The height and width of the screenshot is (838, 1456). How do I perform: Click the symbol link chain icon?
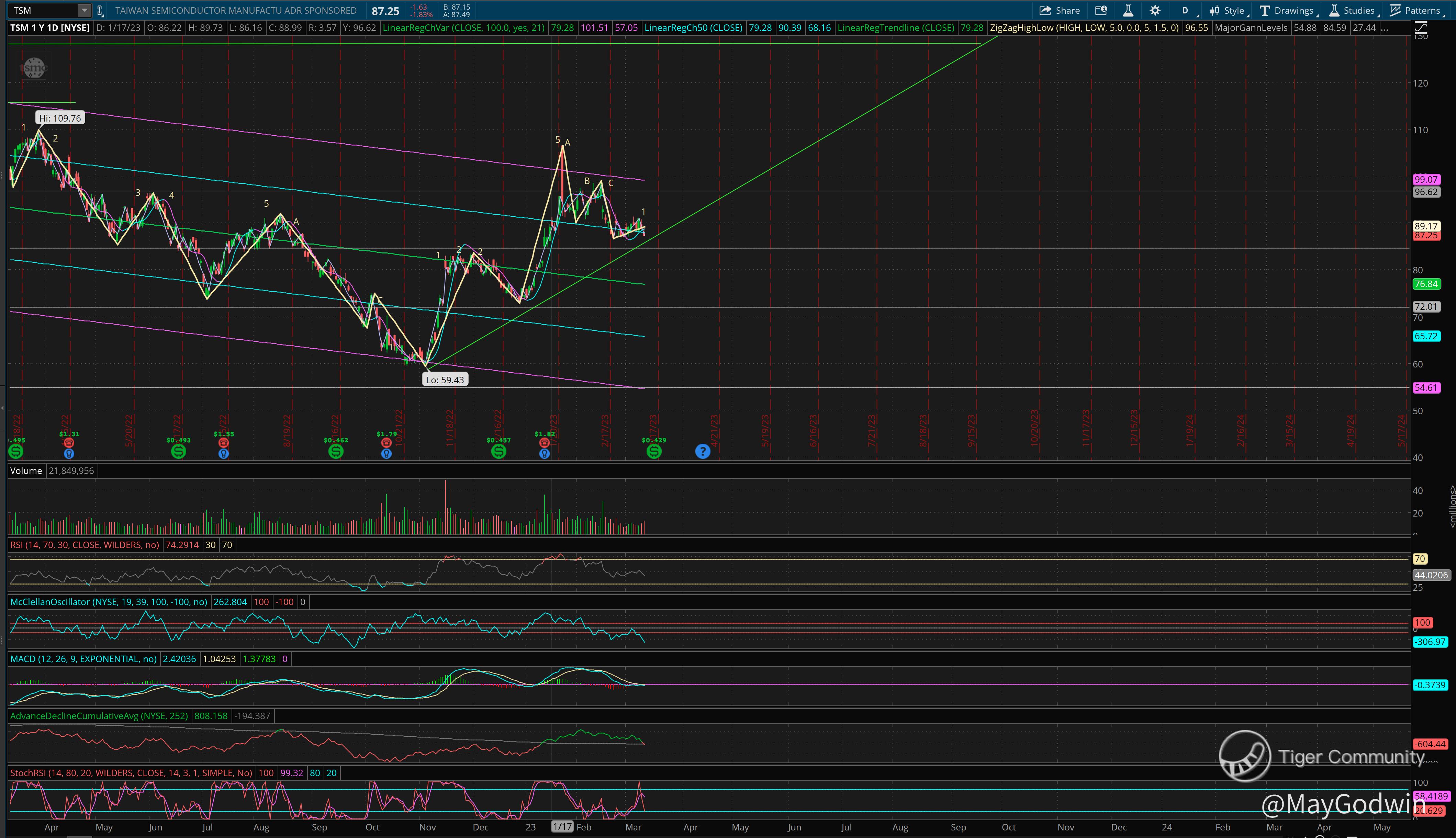click(100, 10)
